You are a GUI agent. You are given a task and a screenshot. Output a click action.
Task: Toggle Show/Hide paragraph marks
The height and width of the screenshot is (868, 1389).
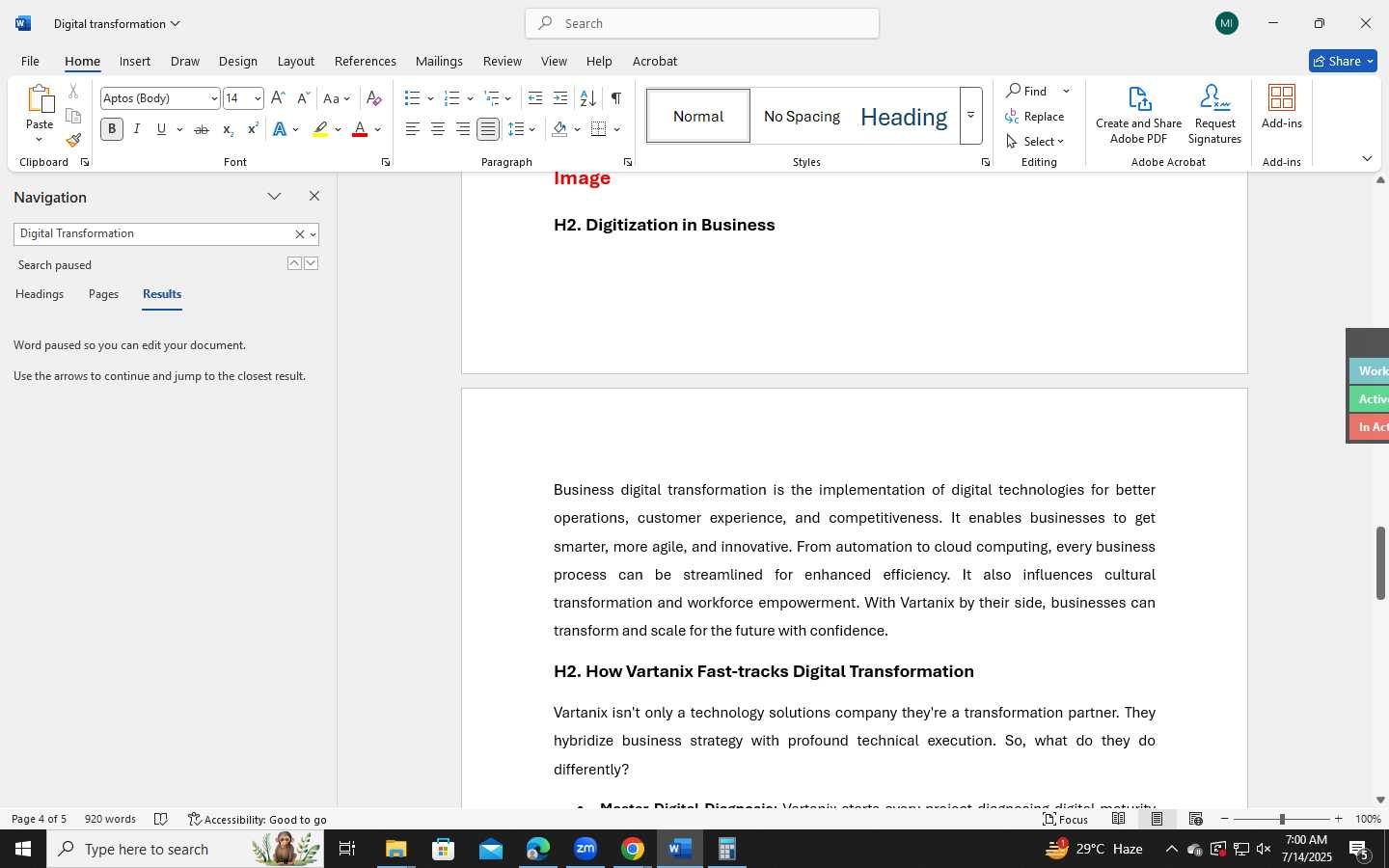point(615,98)
